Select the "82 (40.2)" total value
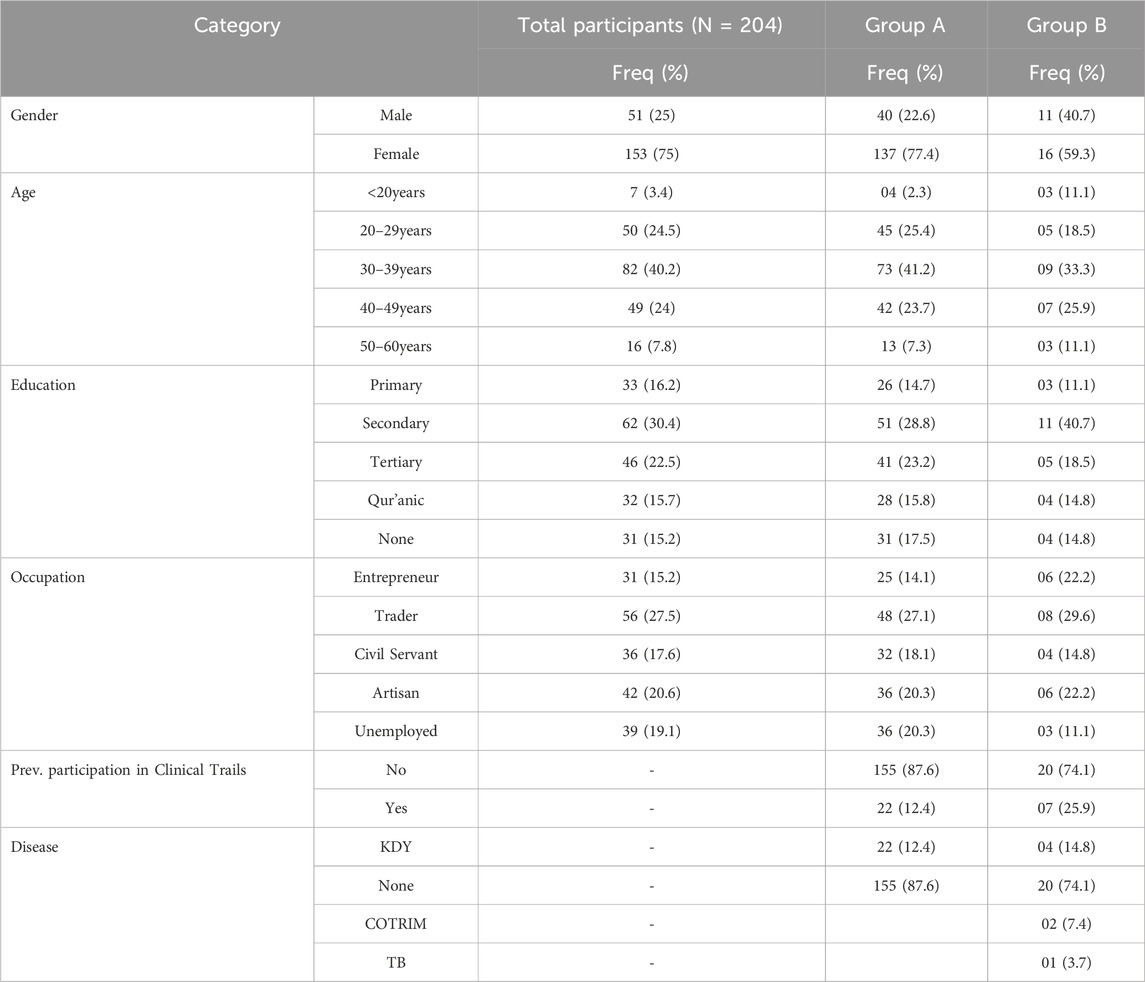The height and width of the screenshot is (982, 1145). tap(651, 270)
